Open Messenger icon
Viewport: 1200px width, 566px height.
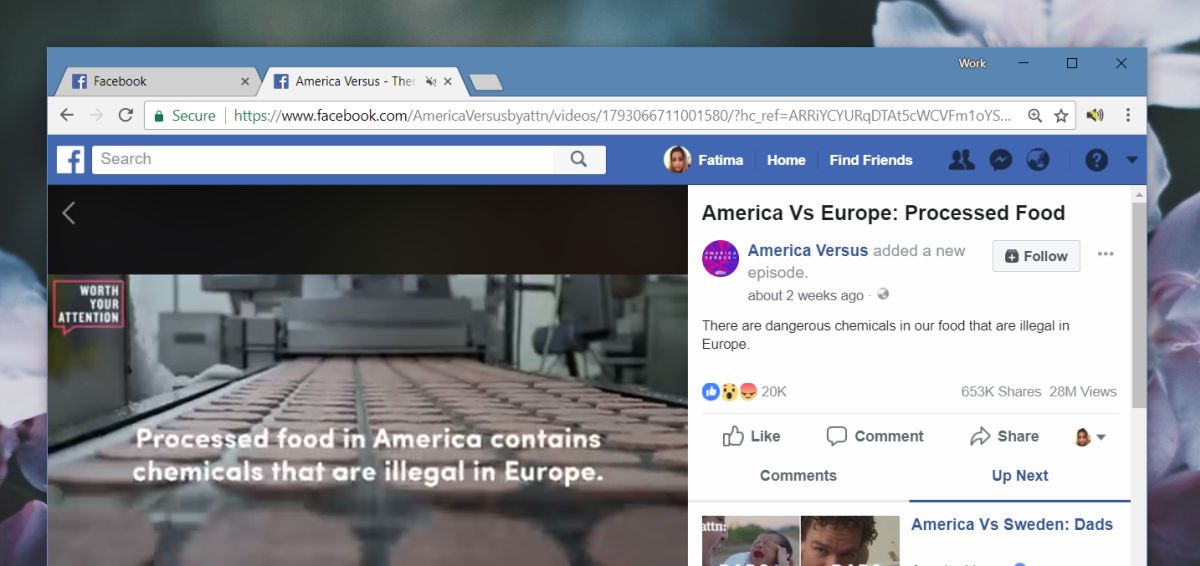click(x=1000, y=160)
